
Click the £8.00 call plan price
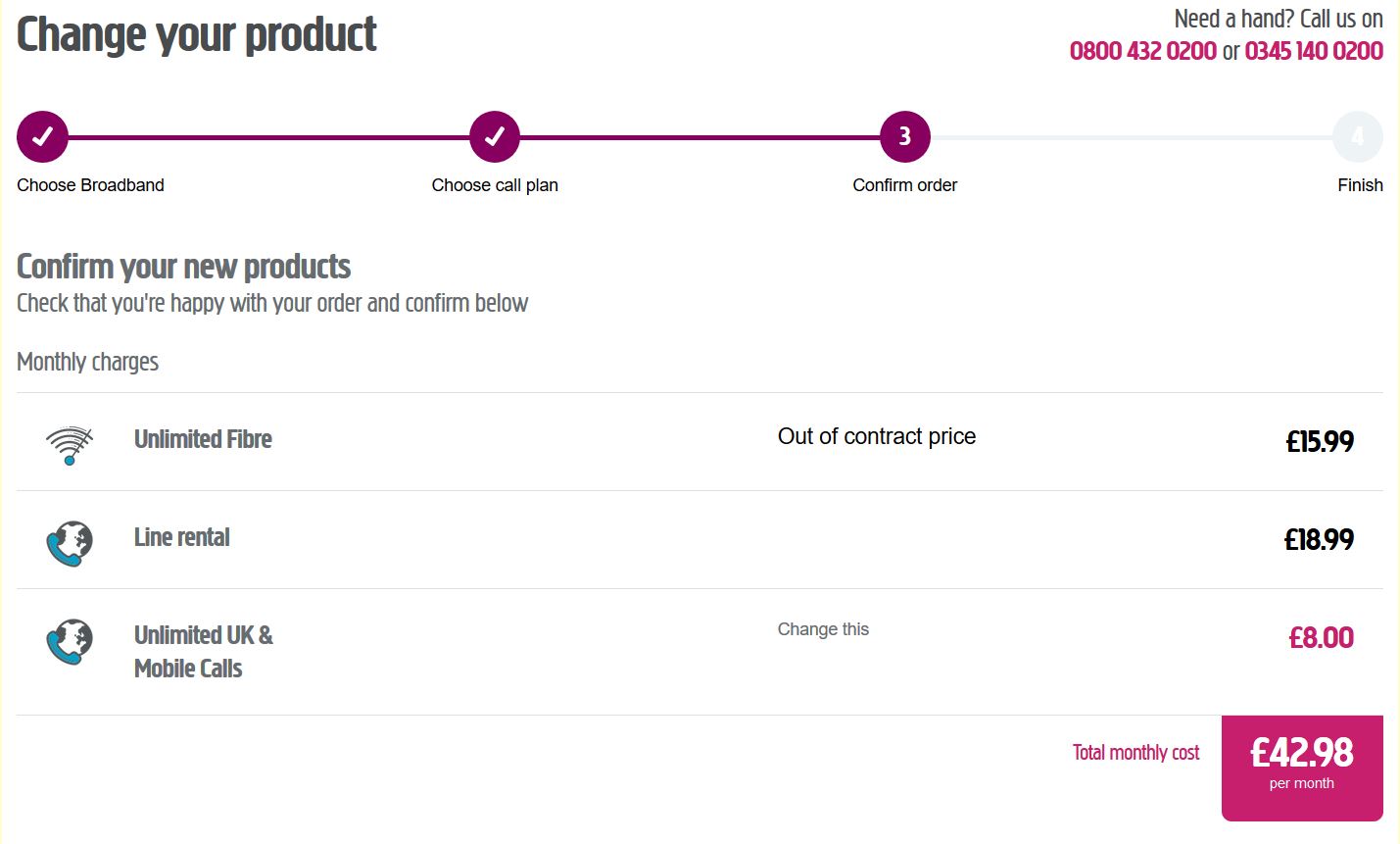pos(1321,638)
